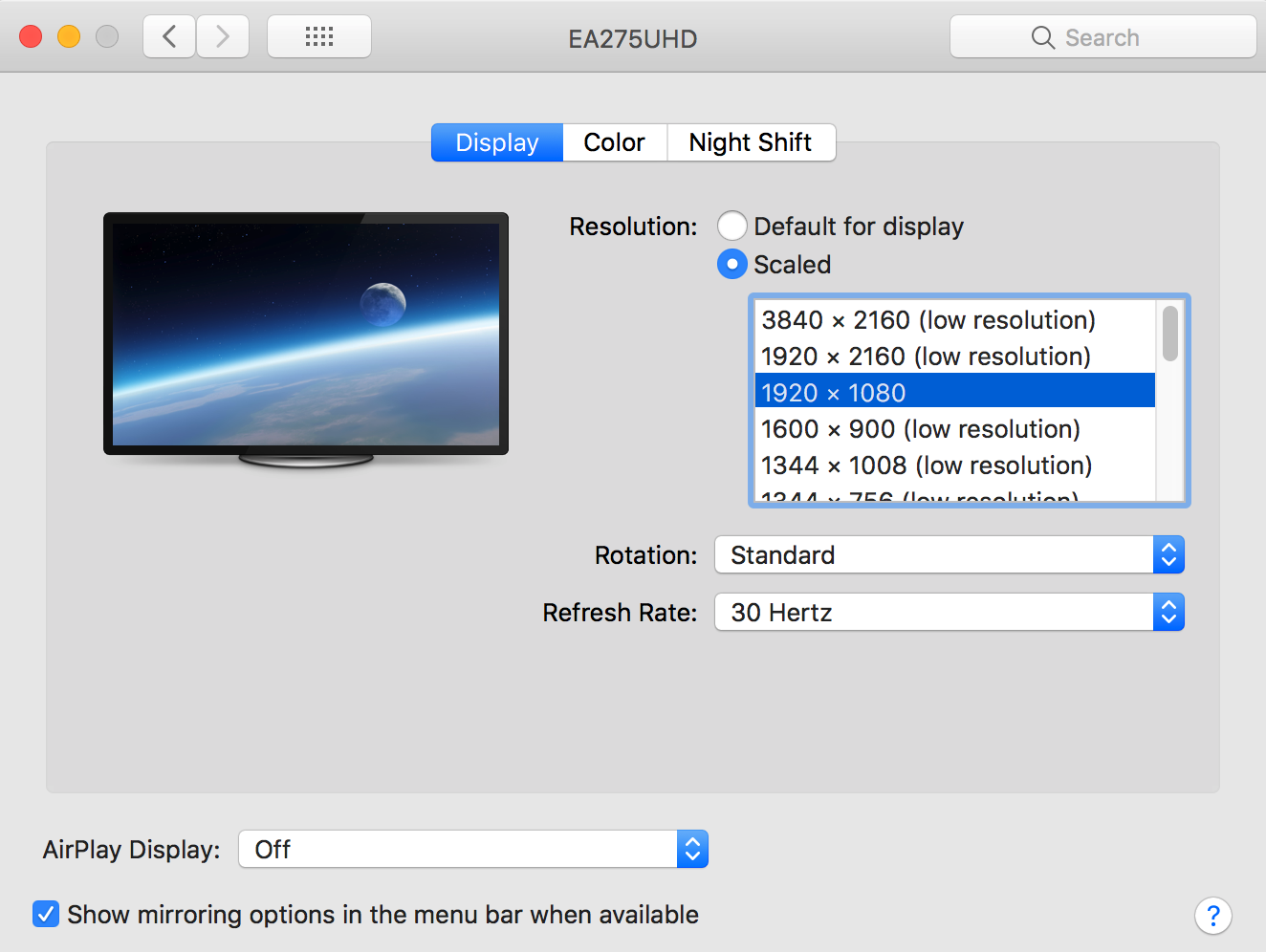Open the AirPlay Display dropdown
The image size is (1266, 952).
tap(473, 849)
